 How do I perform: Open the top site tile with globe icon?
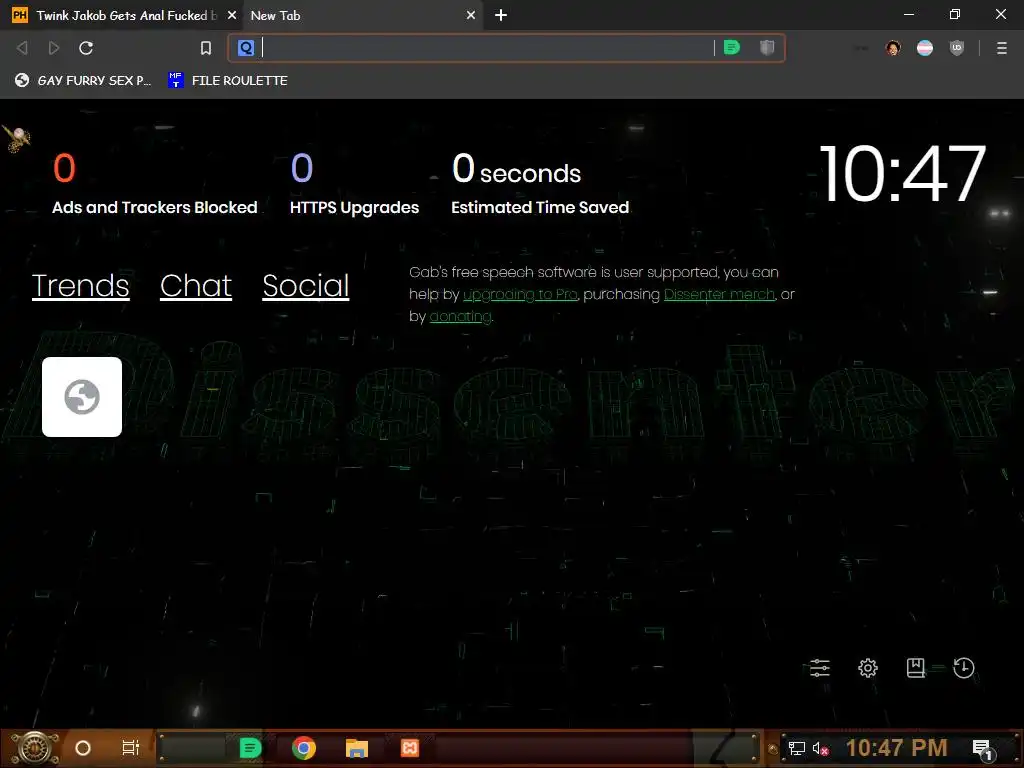click(x=82, y=397)
